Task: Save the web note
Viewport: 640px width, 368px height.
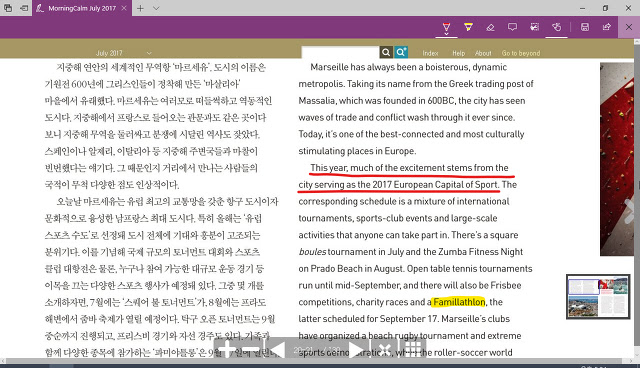Action: tap(585, 27)
